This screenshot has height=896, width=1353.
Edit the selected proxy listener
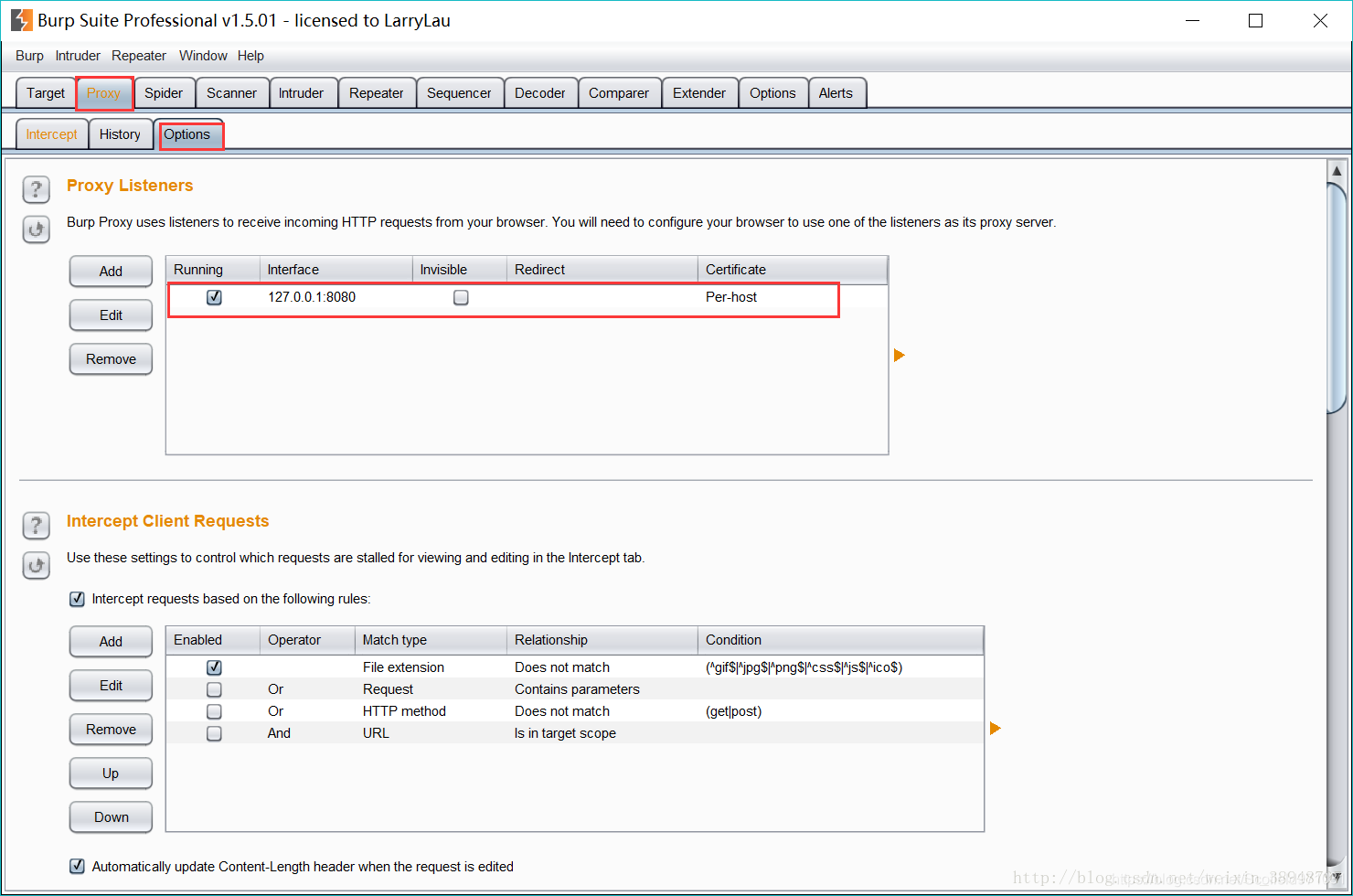coord(111,315)
